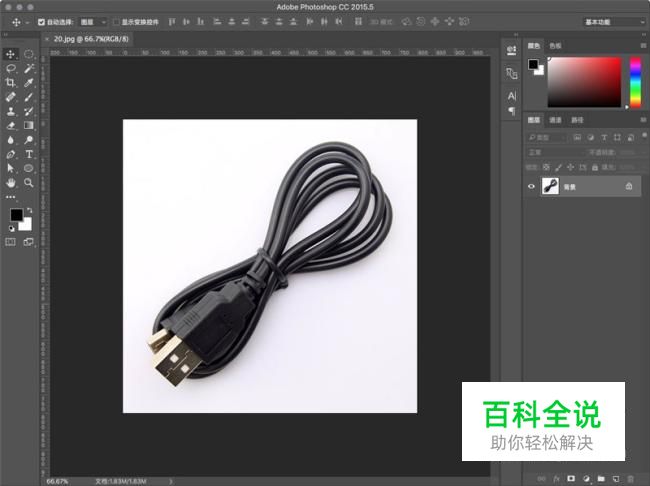Click Auto-Align Layers button in options bar
This screenshot has width=650, height=486.
(x=358, y=22)
